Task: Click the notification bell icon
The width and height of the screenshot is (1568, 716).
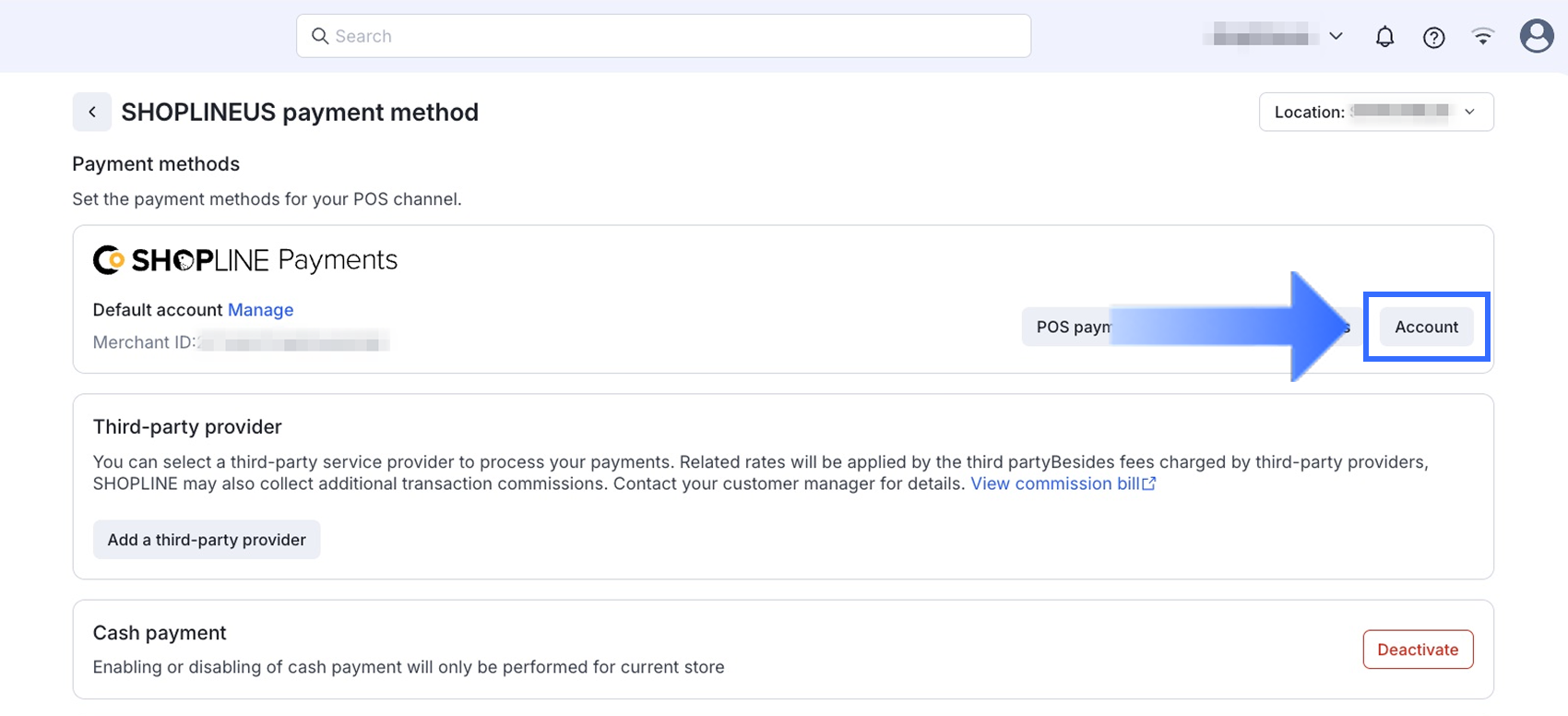Action: click(1384, 37)
